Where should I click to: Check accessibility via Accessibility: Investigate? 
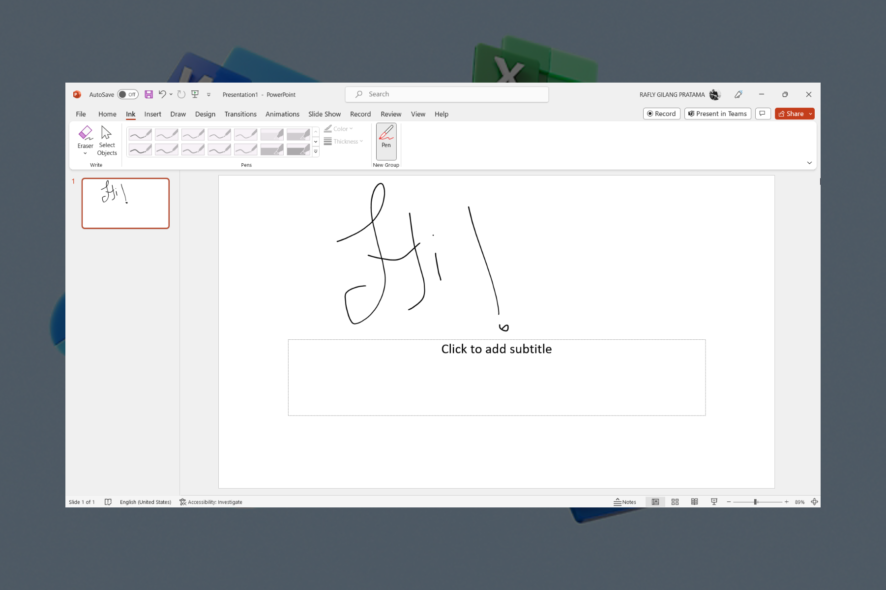(210, 501)
